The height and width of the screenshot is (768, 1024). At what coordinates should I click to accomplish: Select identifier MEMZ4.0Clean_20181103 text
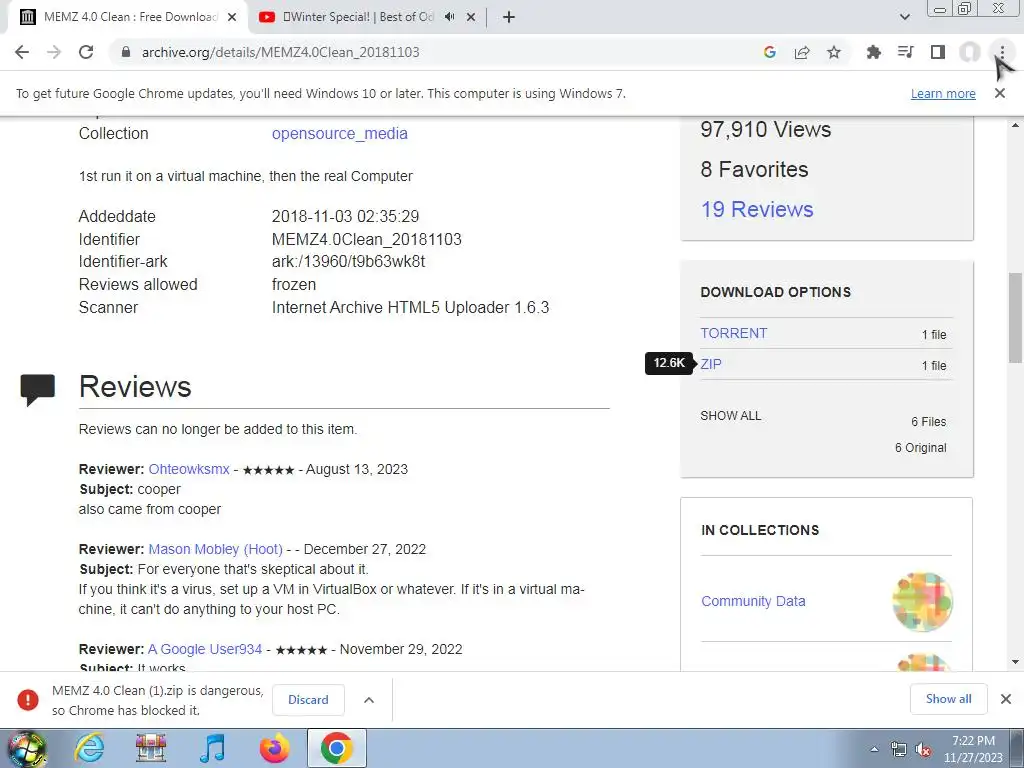366,239
